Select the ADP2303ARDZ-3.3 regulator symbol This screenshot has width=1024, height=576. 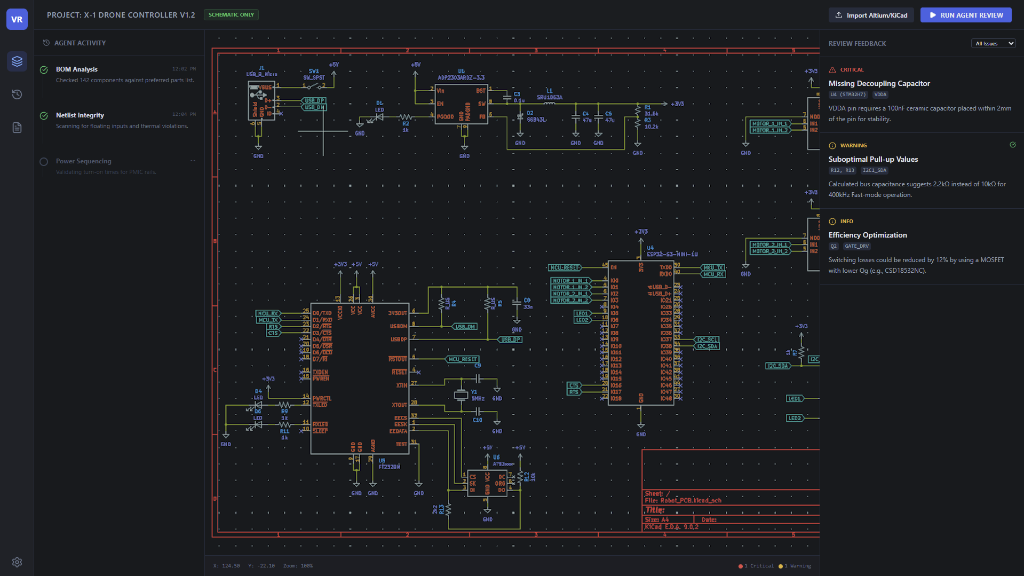[x=461, y=103]
